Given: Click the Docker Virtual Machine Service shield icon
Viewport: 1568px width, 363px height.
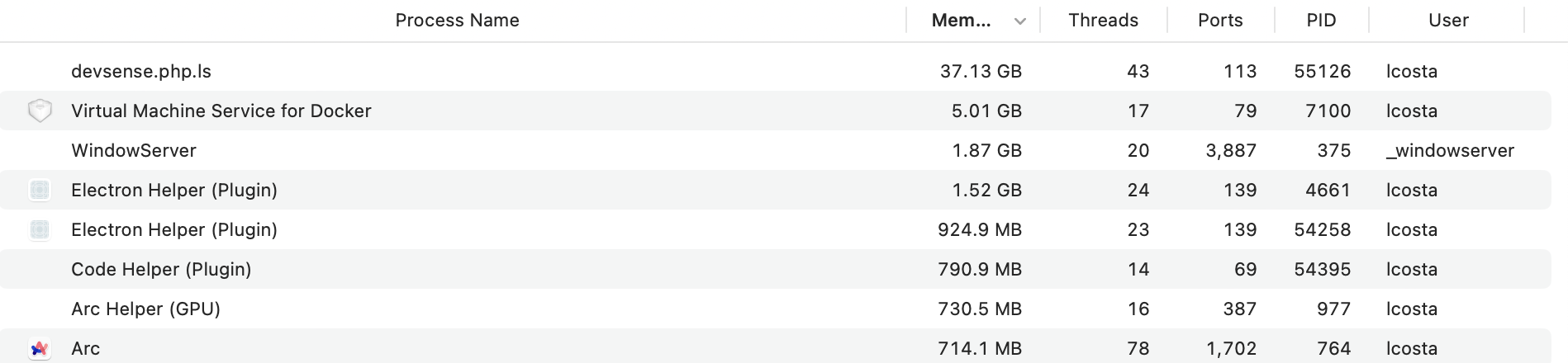Looking at the screenshot, I should tap(40, 111).
